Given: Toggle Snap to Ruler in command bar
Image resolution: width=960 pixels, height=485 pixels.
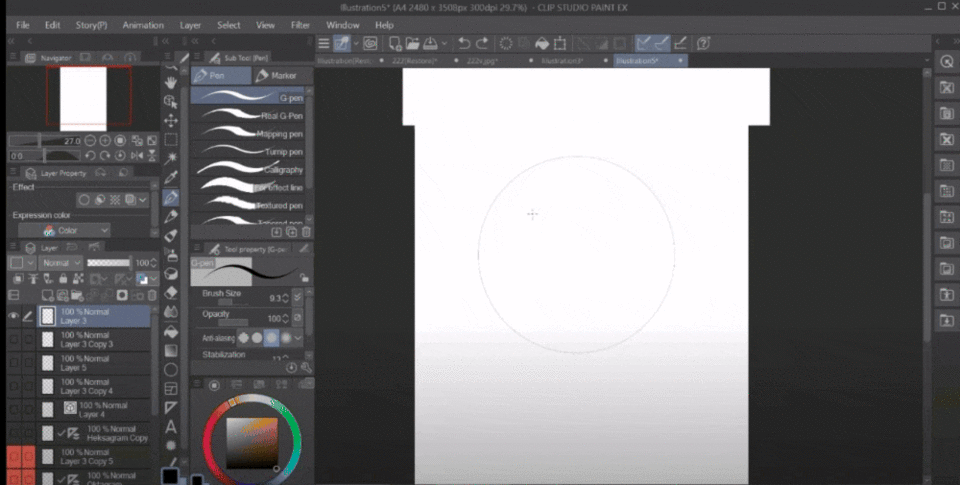Looking at the screenshot, I should pyautogui.click(x=643, y=43).
